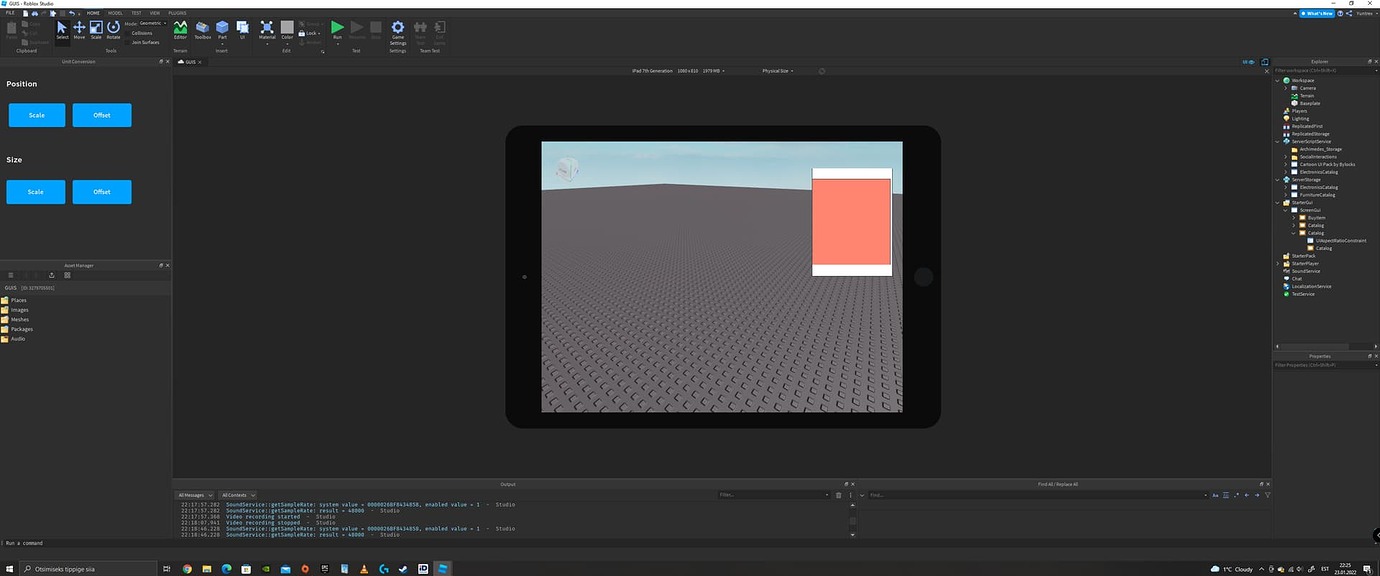Screen dimensions: 1380x576
Task: Open the UI insert tool
Action: point(242,30)
